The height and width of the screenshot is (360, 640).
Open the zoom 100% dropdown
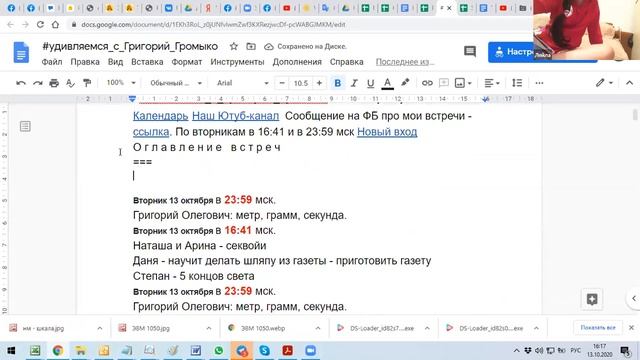click(x=120, y=83)
